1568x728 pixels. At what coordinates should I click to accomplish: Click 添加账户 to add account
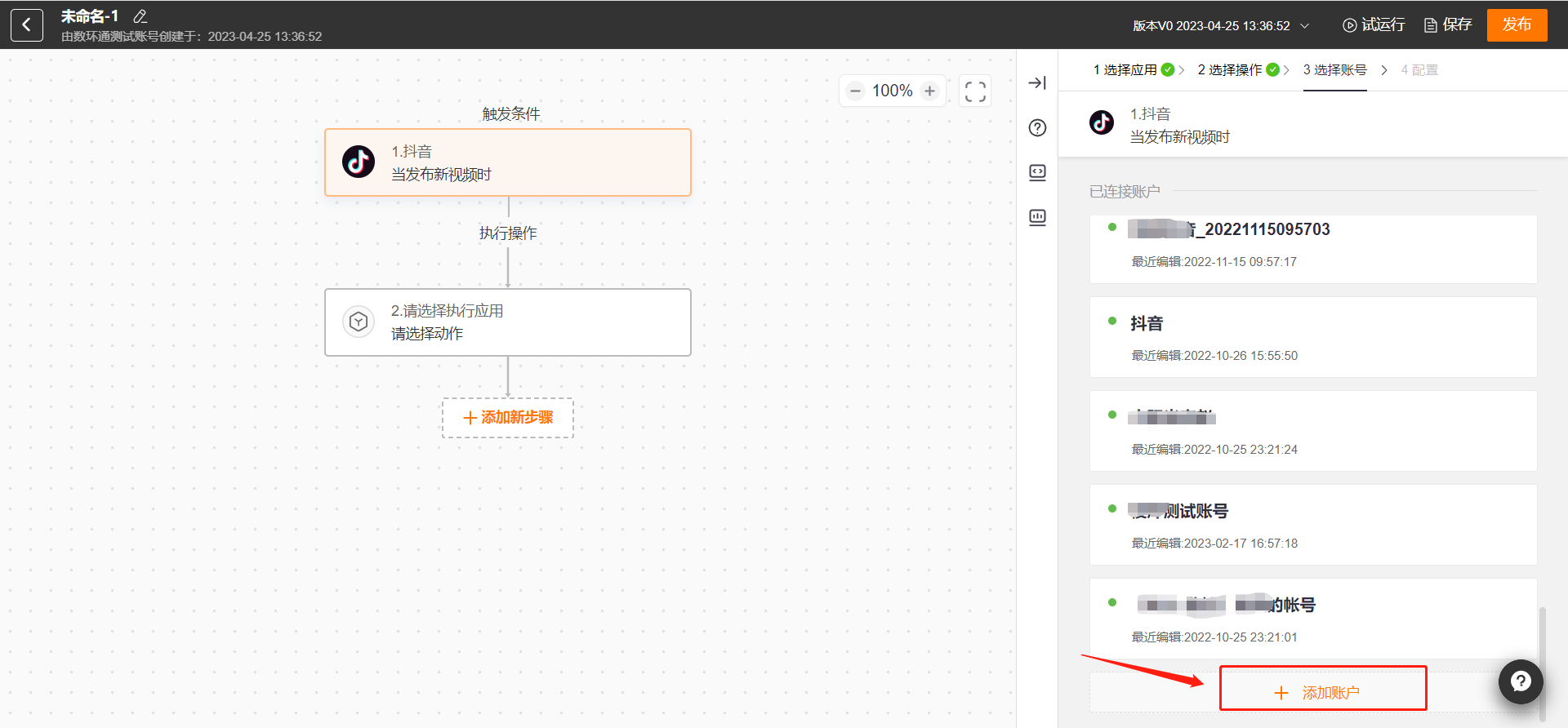(x=1322, y=692)
